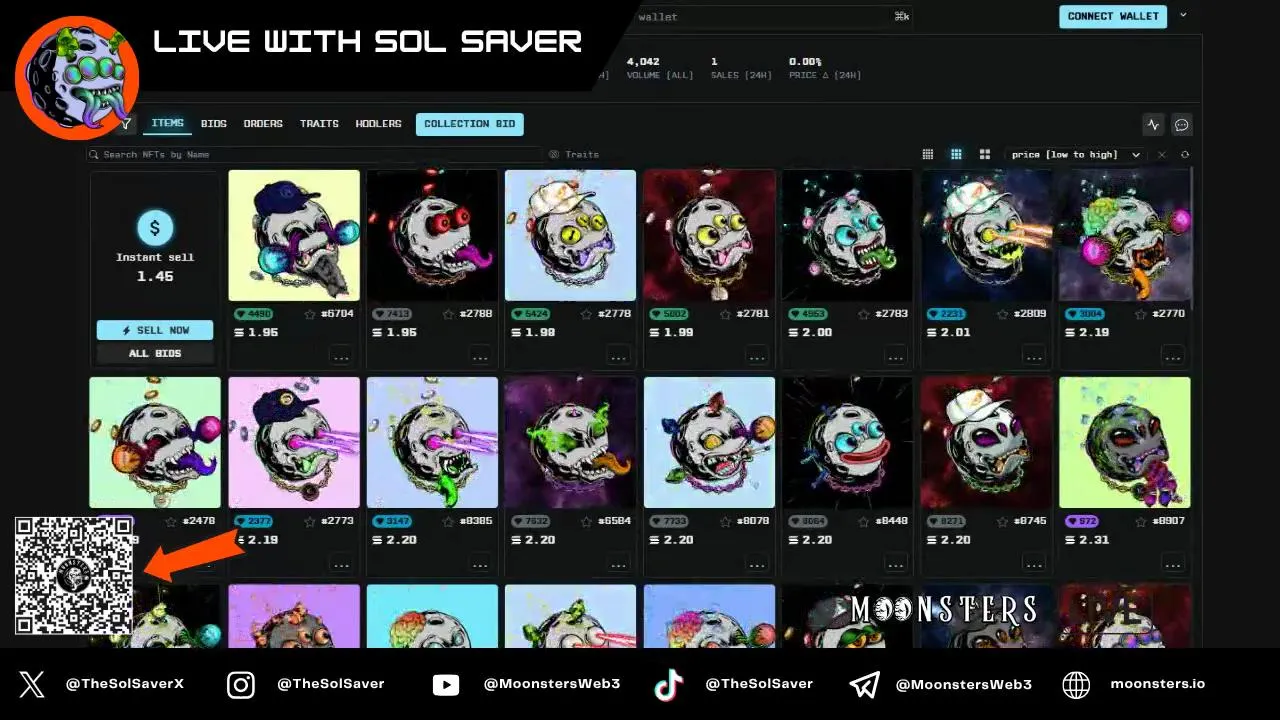The width and height of the screenshot is (1280, 720).
Task: Click the SELL NOW button
Action: coord(155,330)
